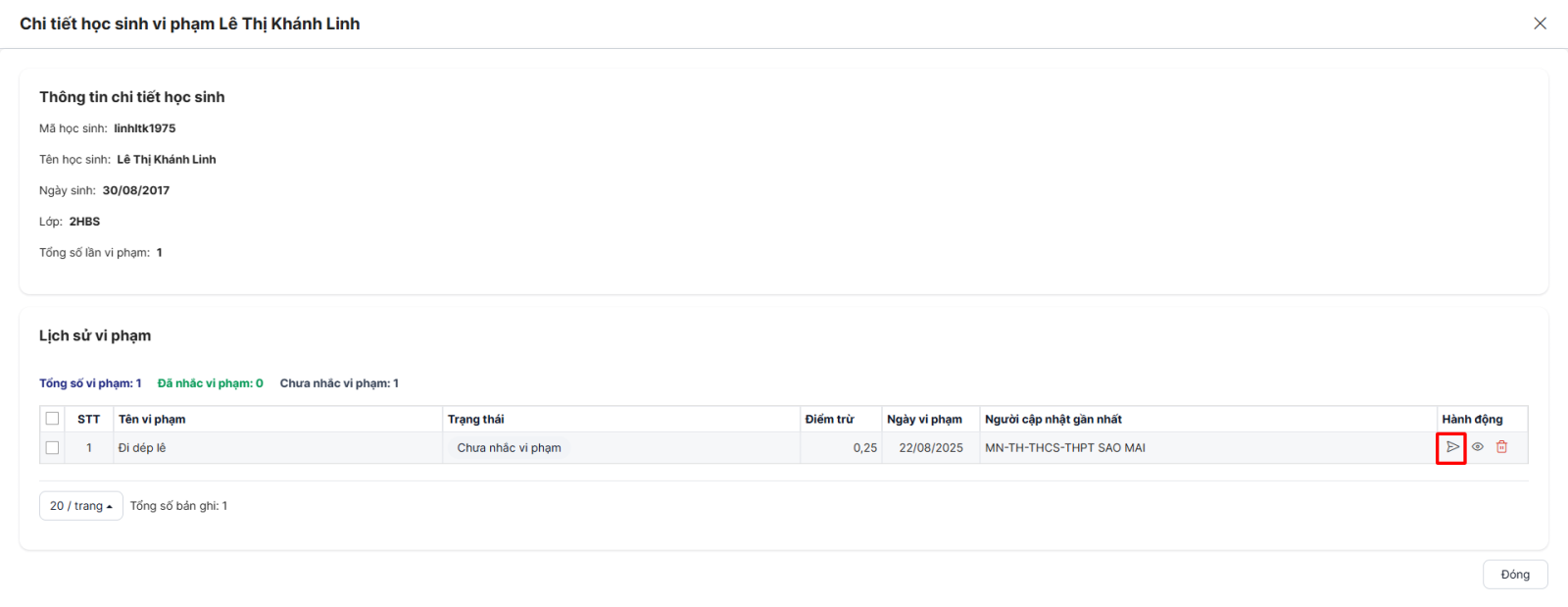View details of the Đi dép lê violation
This screenshot has height=607, width=1568.
[1477, 447]
